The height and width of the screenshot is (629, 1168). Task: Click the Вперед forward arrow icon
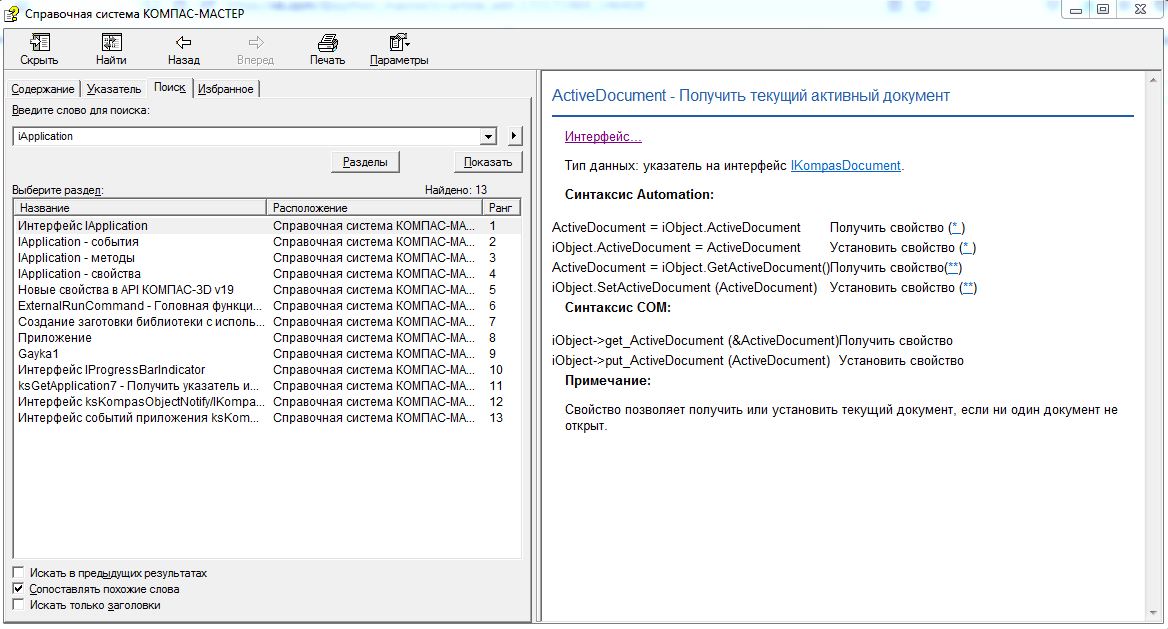pos(256,42)
